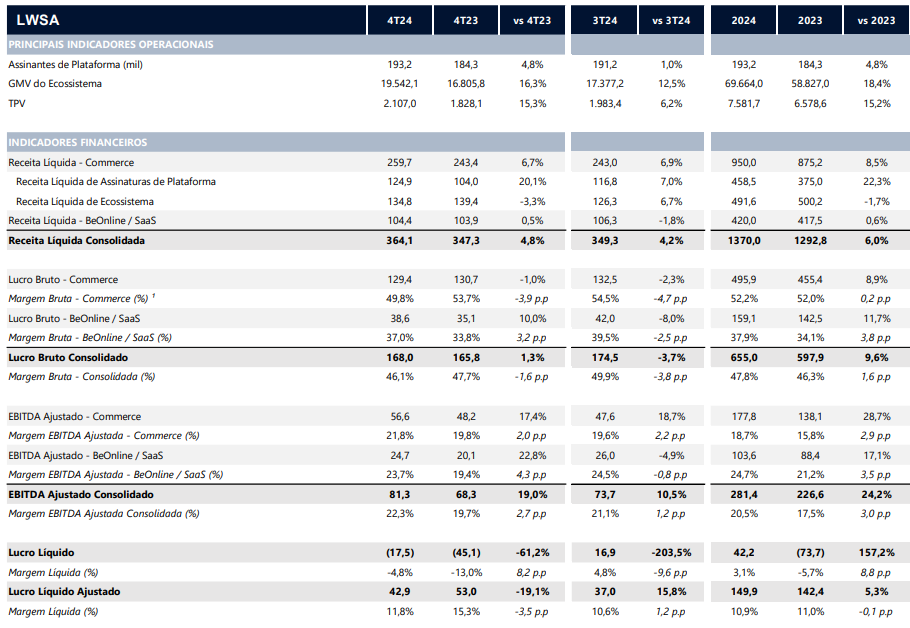
Task: Select Receita Líquida de Ecossistema label
Action: 85,201
